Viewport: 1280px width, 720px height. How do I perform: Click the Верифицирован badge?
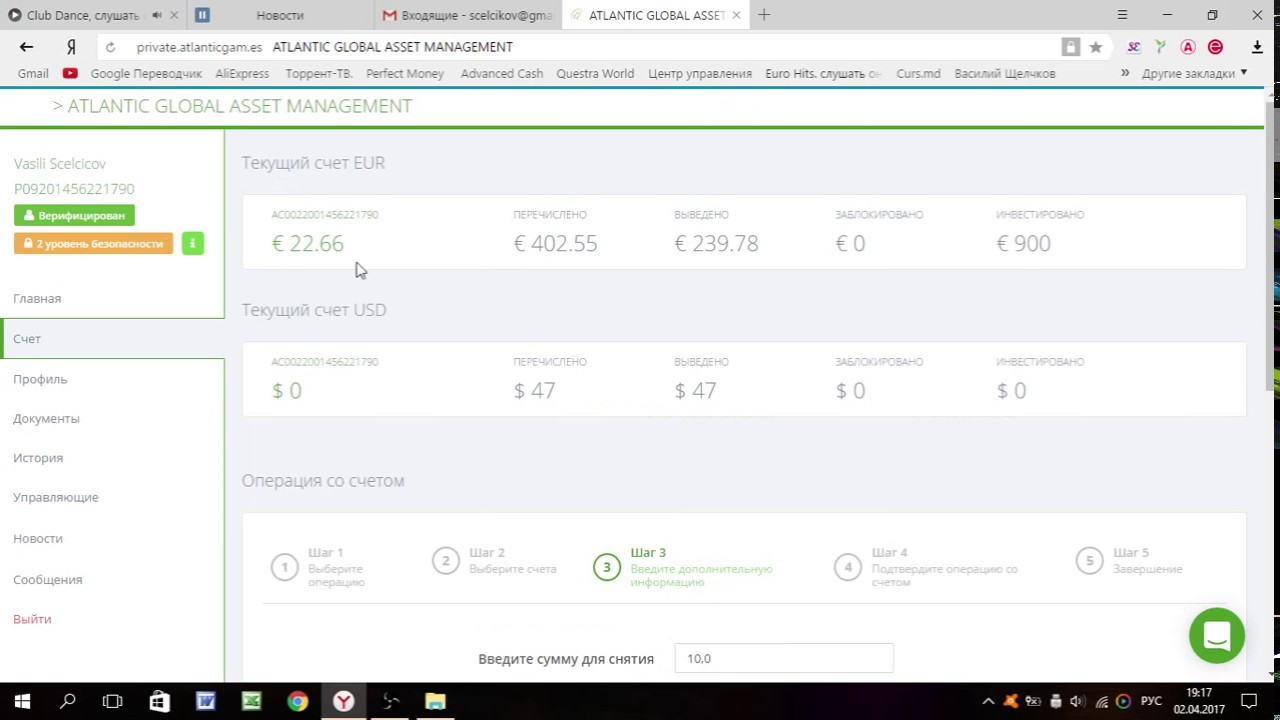pyautogui.click(x=74, y=215)
